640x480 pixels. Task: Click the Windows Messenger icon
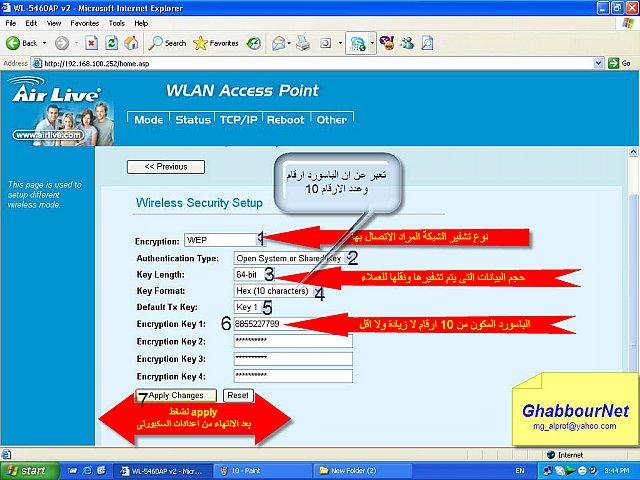(x=407, y=43)
